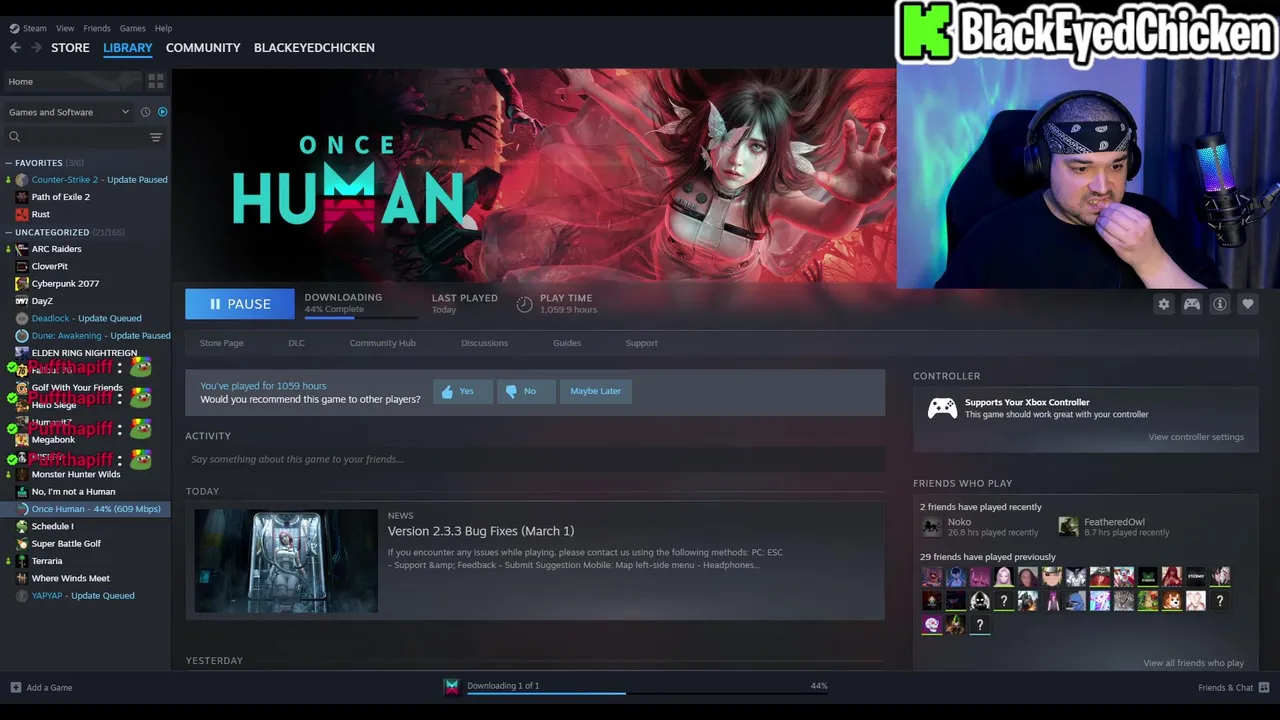Select Rust game icon in favorites
Viewport: 1280px width, 720px height.
click(22, 214)
